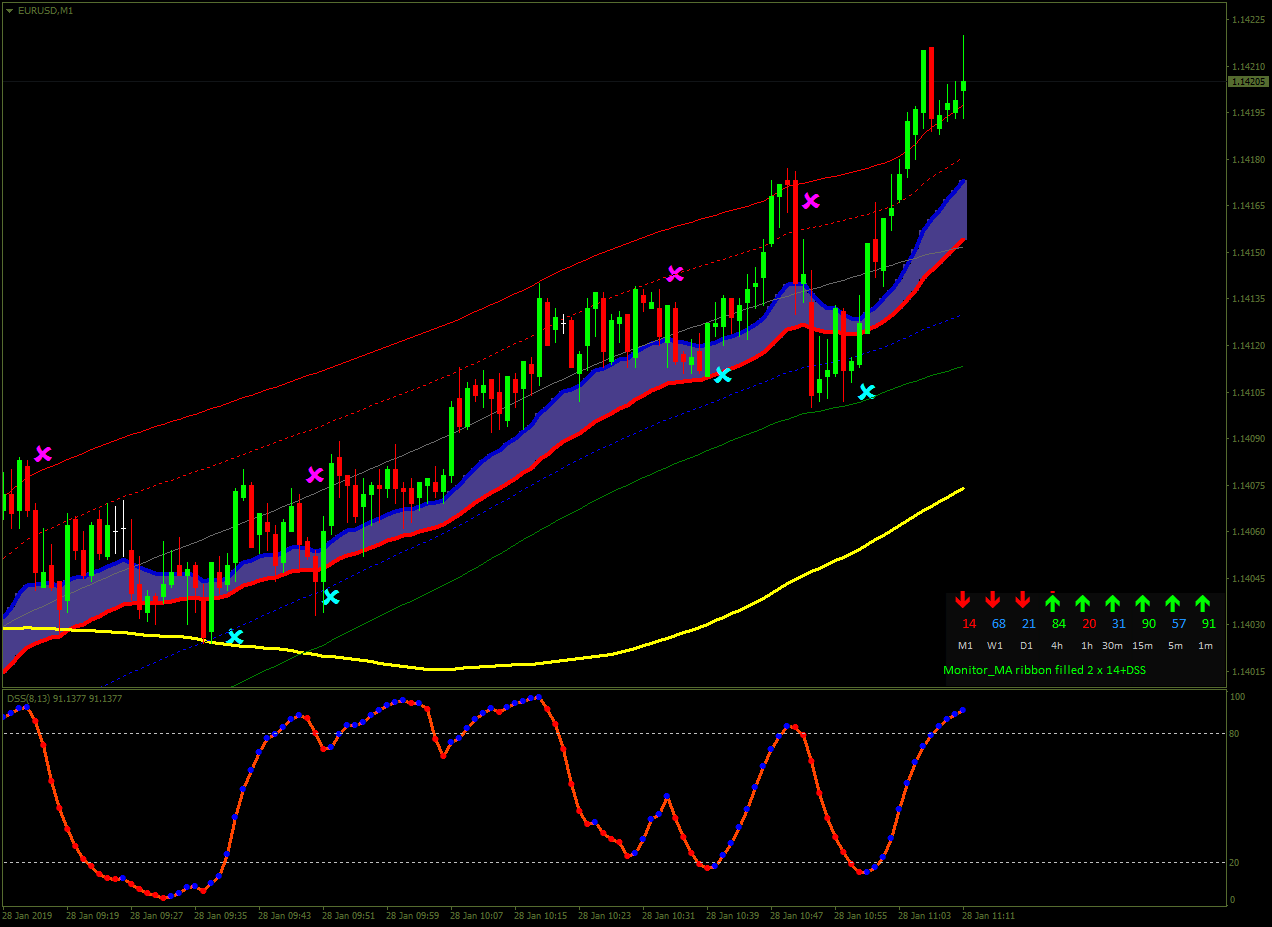Click the 1.14225 price axis label

(1248, 20)
